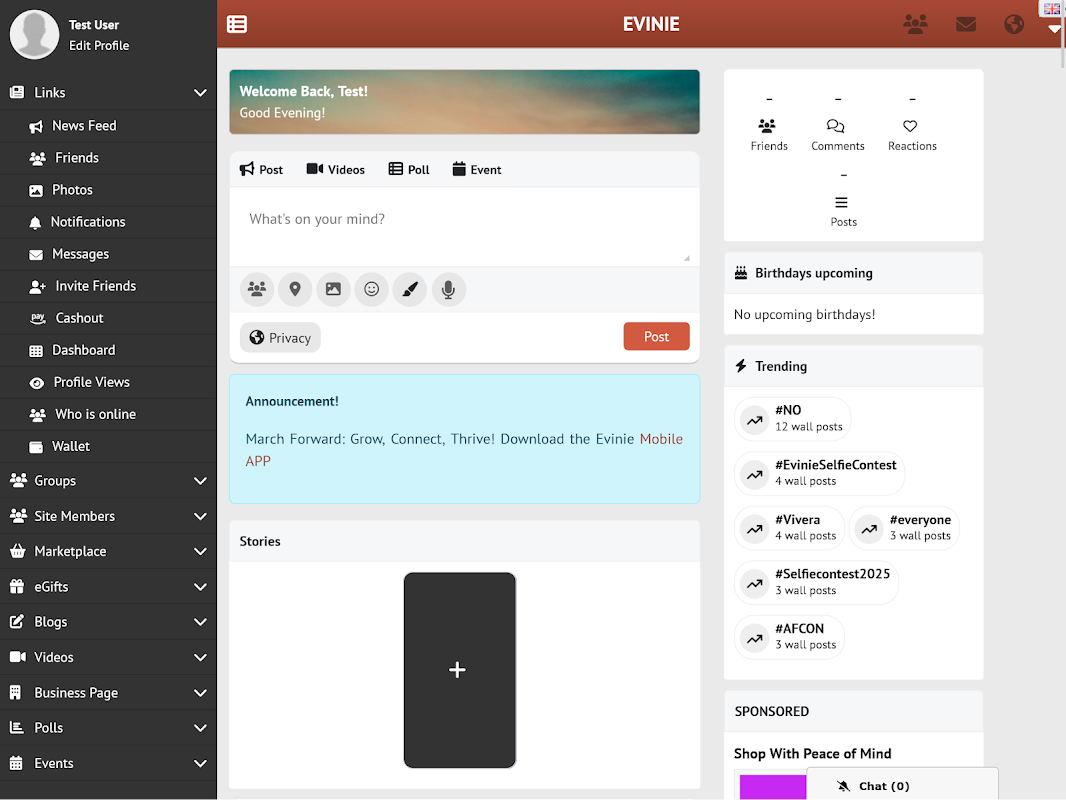The width and height of the screenshot is (1066, 800).
Task: Open Photos in the sidebar
Action: (109, 190)
